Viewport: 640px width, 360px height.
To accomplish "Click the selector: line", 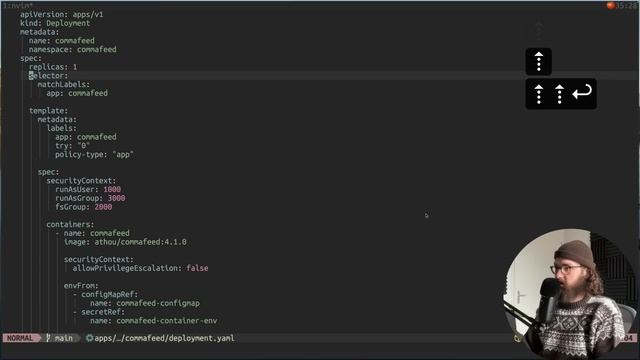I will point(48,76).
